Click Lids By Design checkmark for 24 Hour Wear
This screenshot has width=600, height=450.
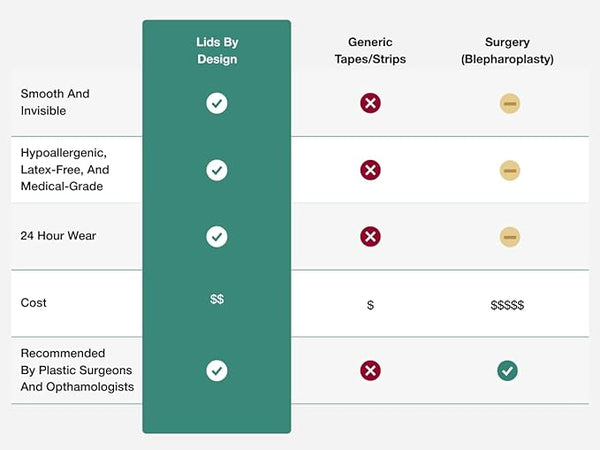tap(217, 237)
